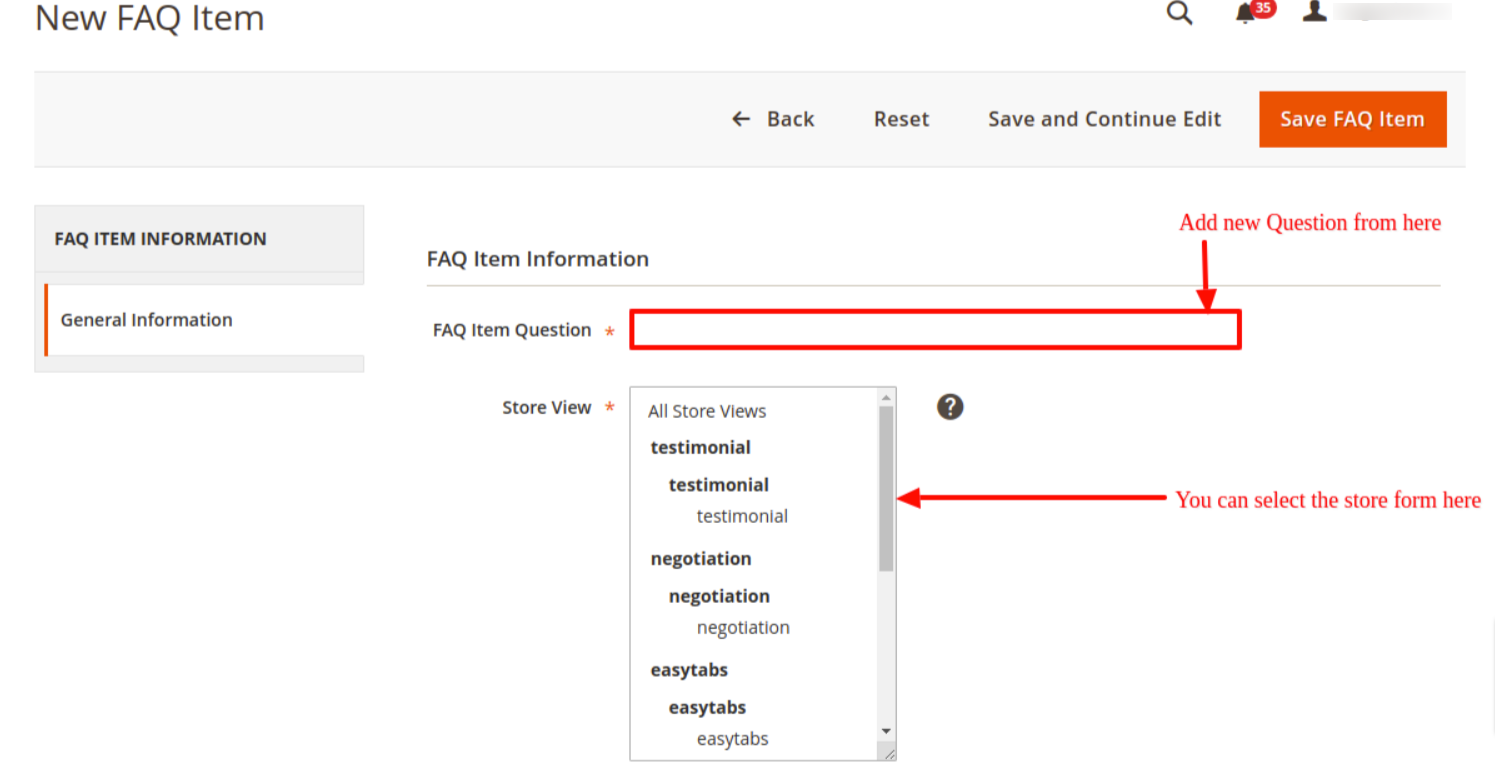Select the General Information tab

tap(146, 320)
